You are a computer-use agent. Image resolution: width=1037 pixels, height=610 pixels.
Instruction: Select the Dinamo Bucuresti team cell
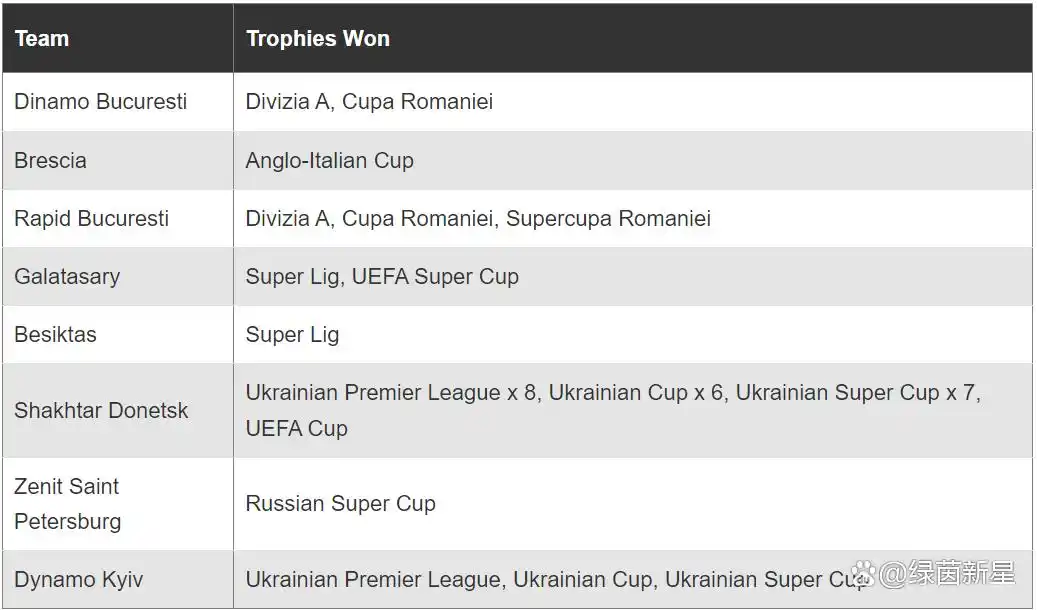point(118,102)
